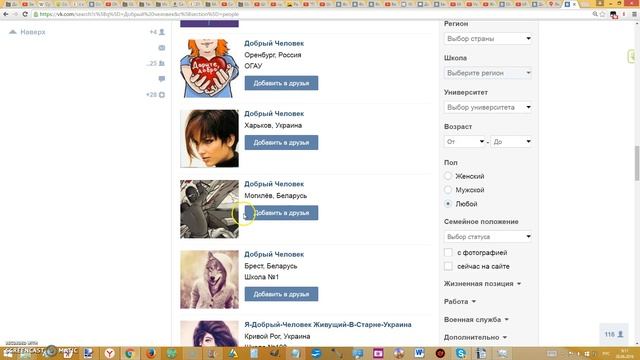Launch Firefox from the taskbar
The width and height of the screenshot is (640, 360).
pyautogui.click(x=151, y=353)
